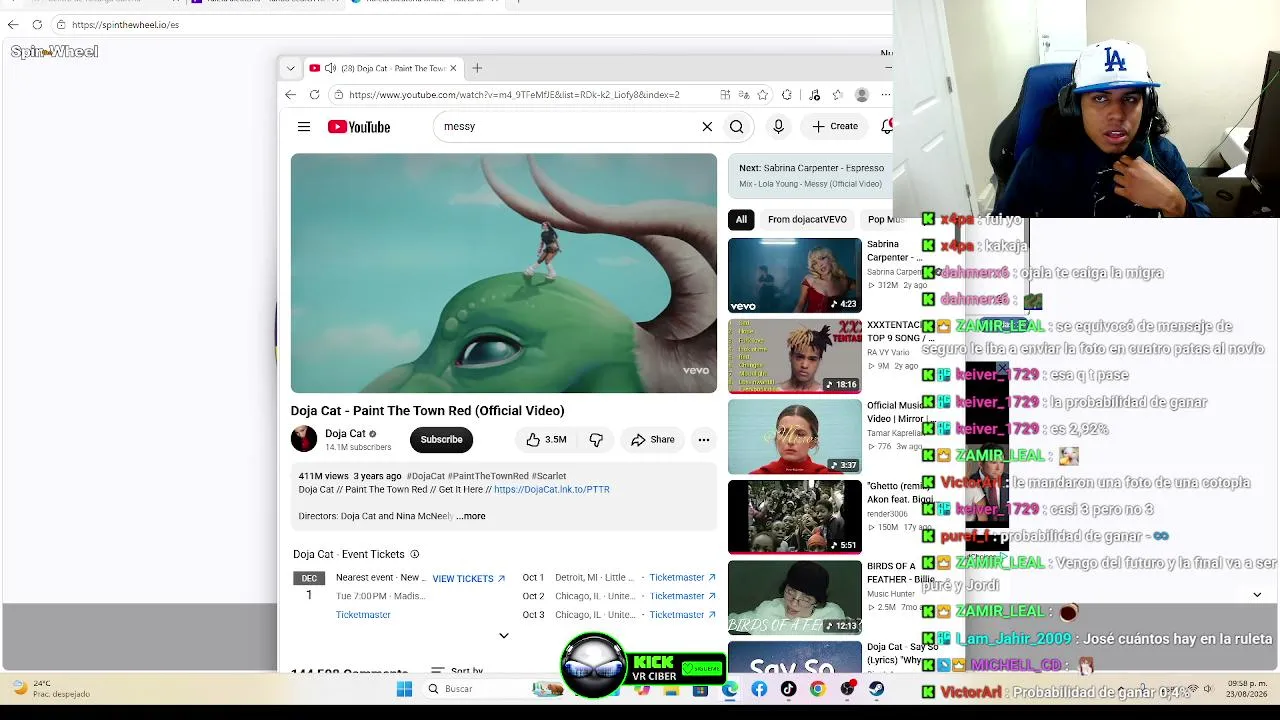Show info about Doja Cat Event Tickets

[414, 554]
